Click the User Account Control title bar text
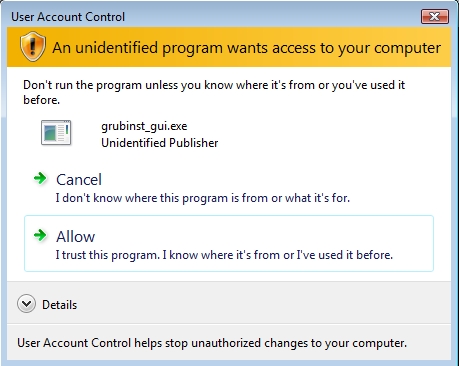Image resolution: width=459 pixels, height=366 pixels. pos(68,17)
